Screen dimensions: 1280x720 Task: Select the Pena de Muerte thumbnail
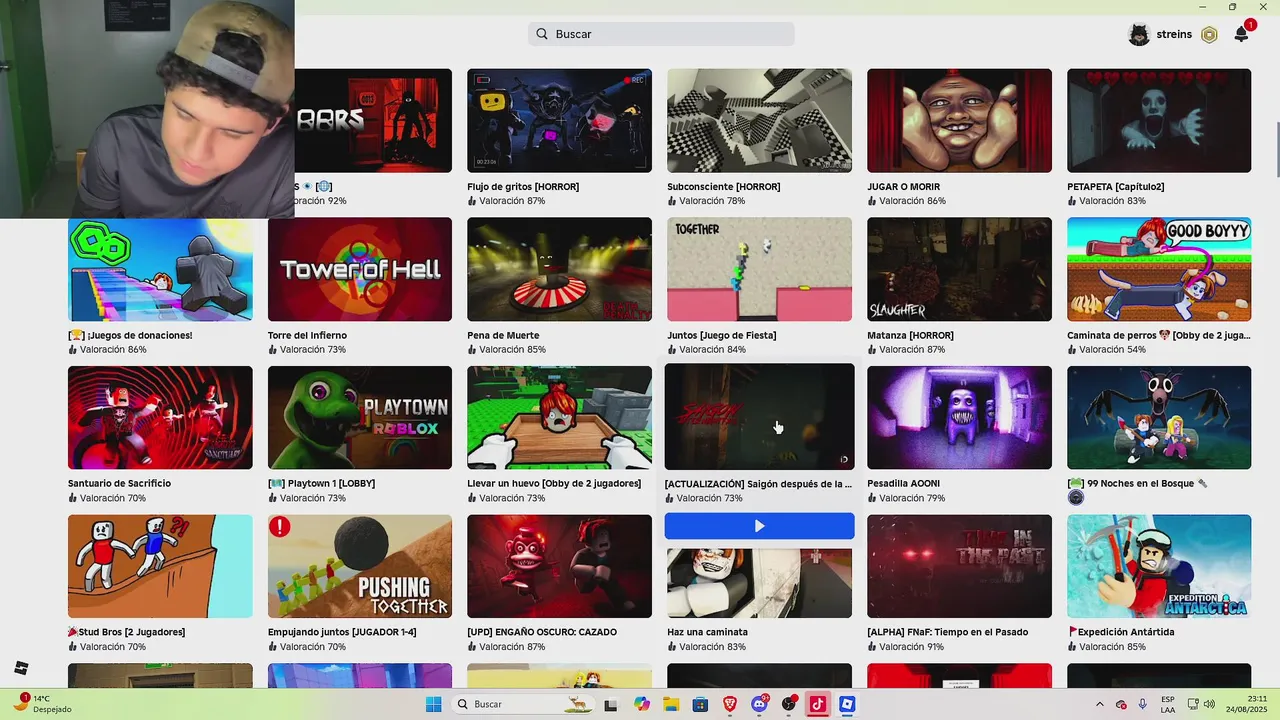tap(559, 269)
